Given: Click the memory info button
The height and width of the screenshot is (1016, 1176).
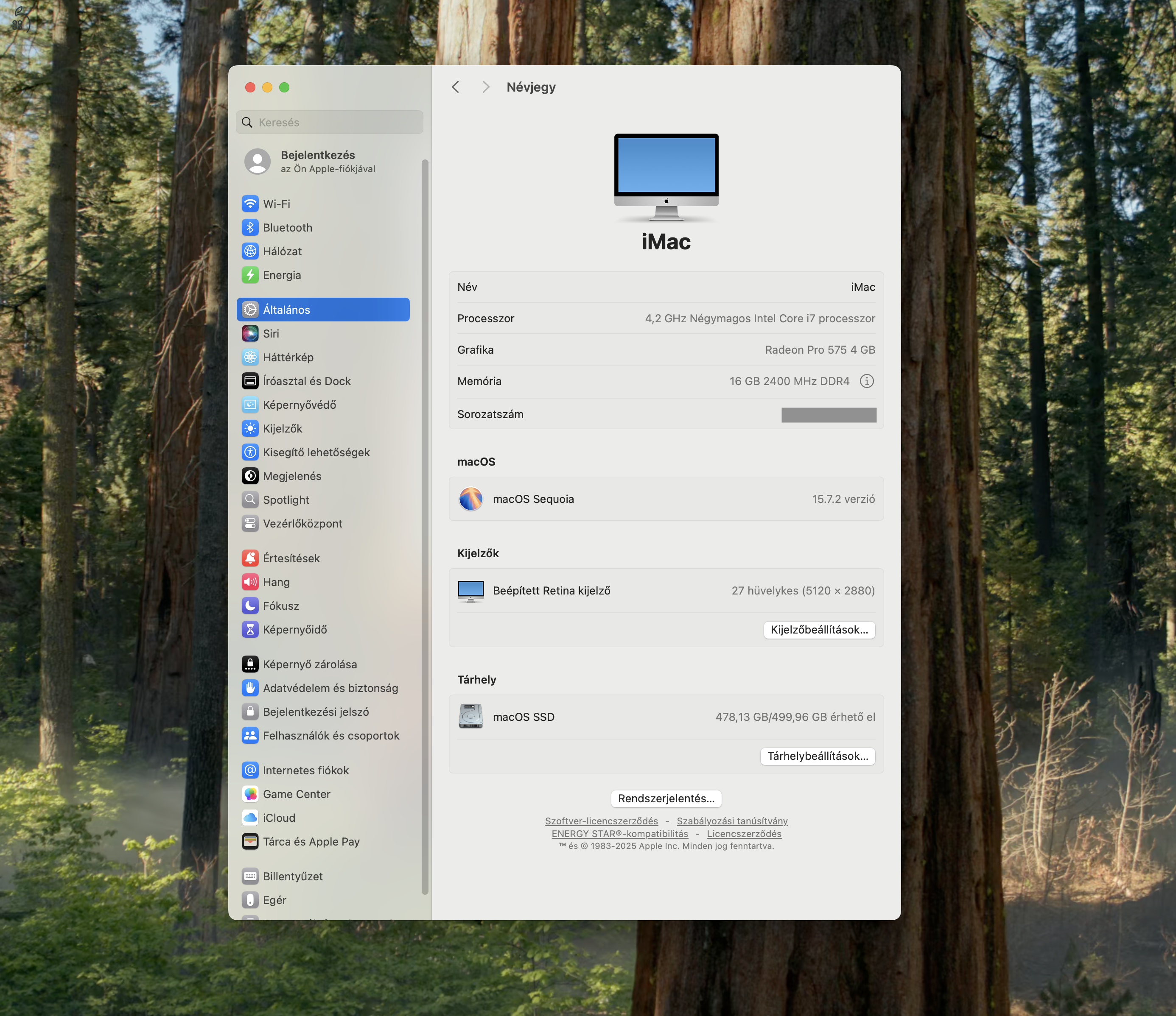Looking at the screenshot, I should [867, 381].
